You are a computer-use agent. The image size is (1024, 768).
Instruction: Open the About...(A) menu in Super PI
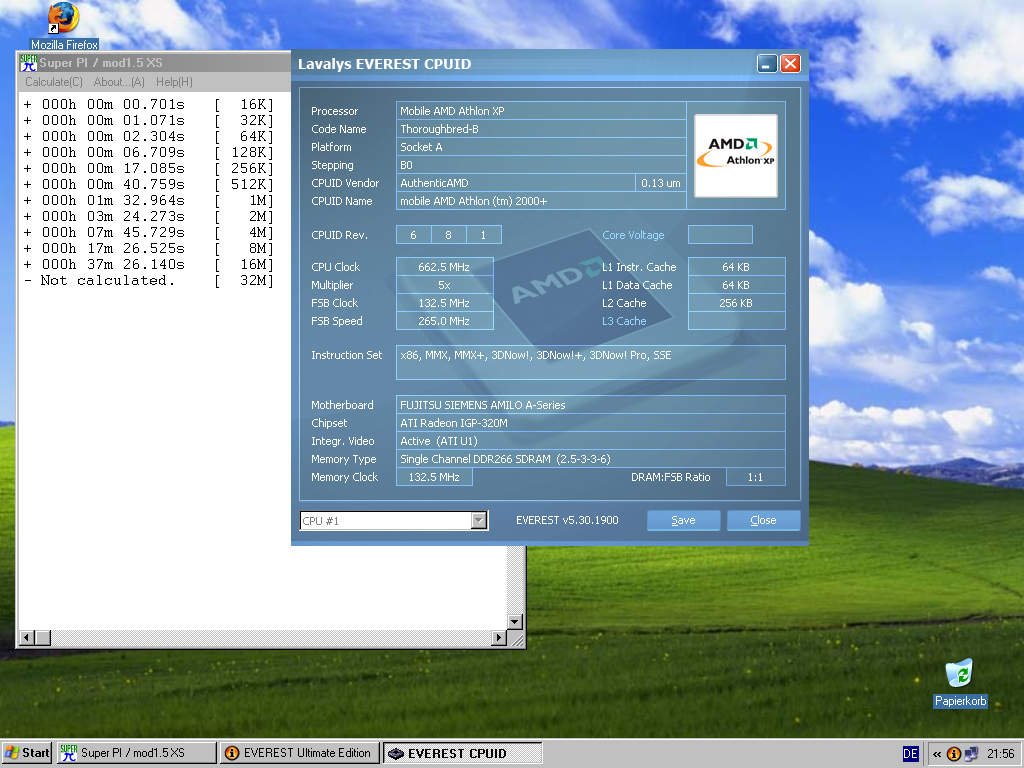click(x=119, y=82)
